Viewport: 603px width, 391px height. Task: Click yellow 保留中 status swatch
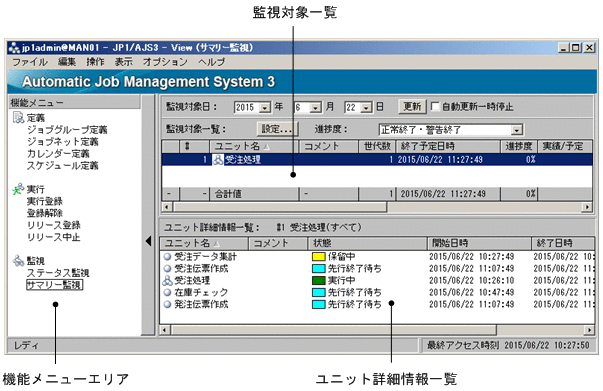(318, 256)
